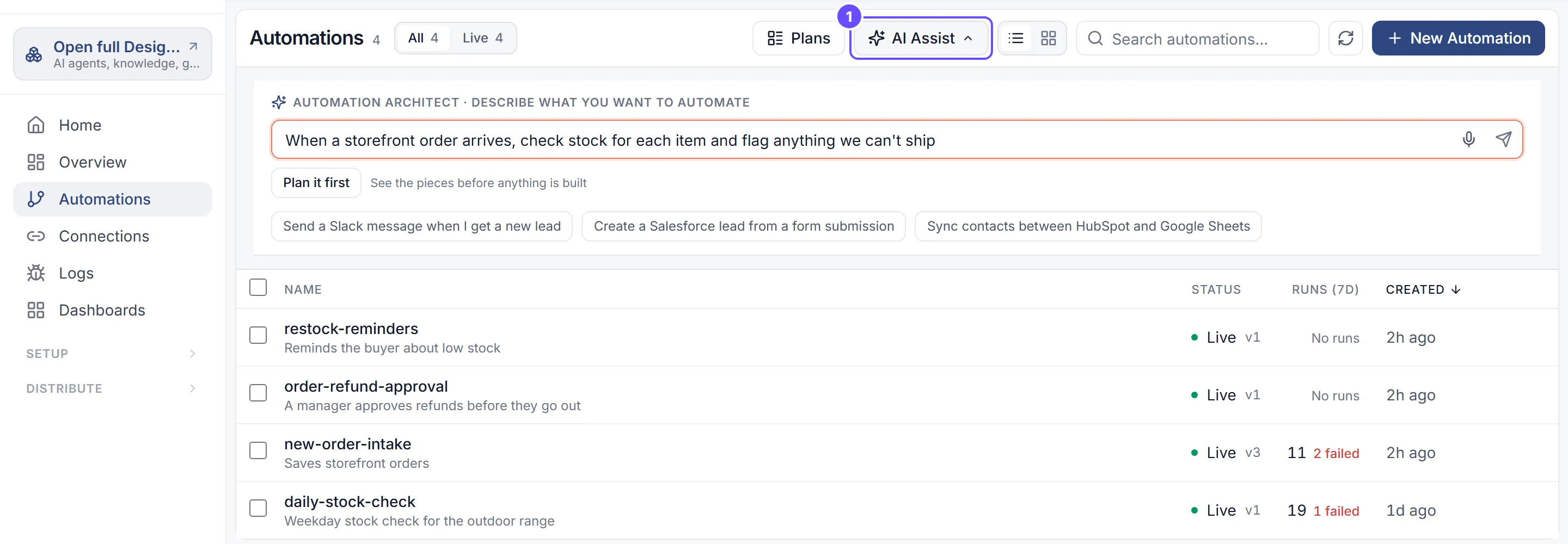Filter by the Live 4 tab

coord(482,38)
